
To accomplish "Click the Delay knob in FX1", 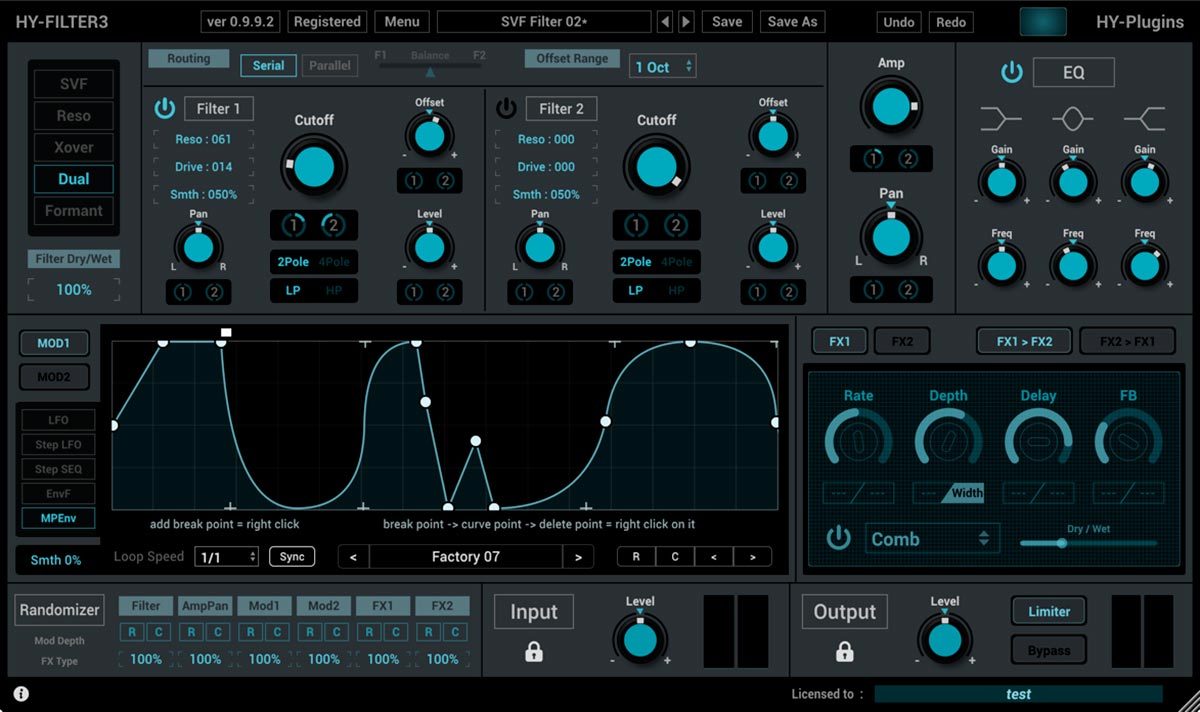I will pos(1038,439).
